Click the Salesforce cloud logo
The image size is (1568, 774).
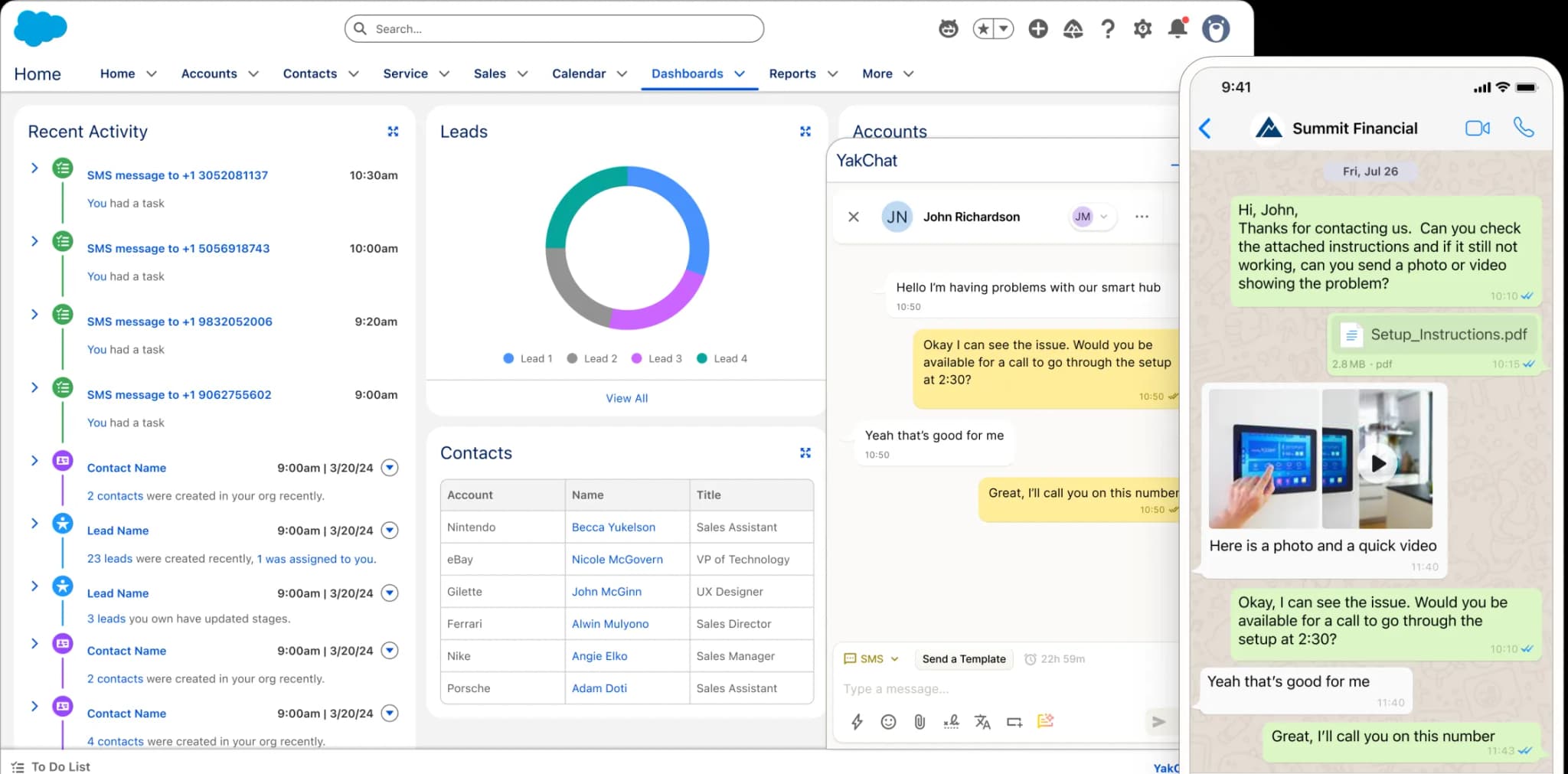pyautogui.click(x=41, y=28)
